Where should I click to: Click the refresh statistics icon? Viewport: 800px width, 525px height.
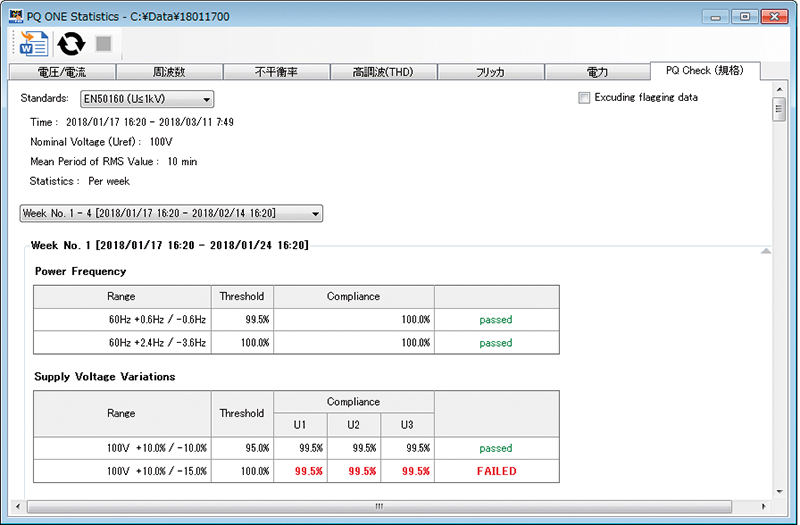(x=70, y=43)
